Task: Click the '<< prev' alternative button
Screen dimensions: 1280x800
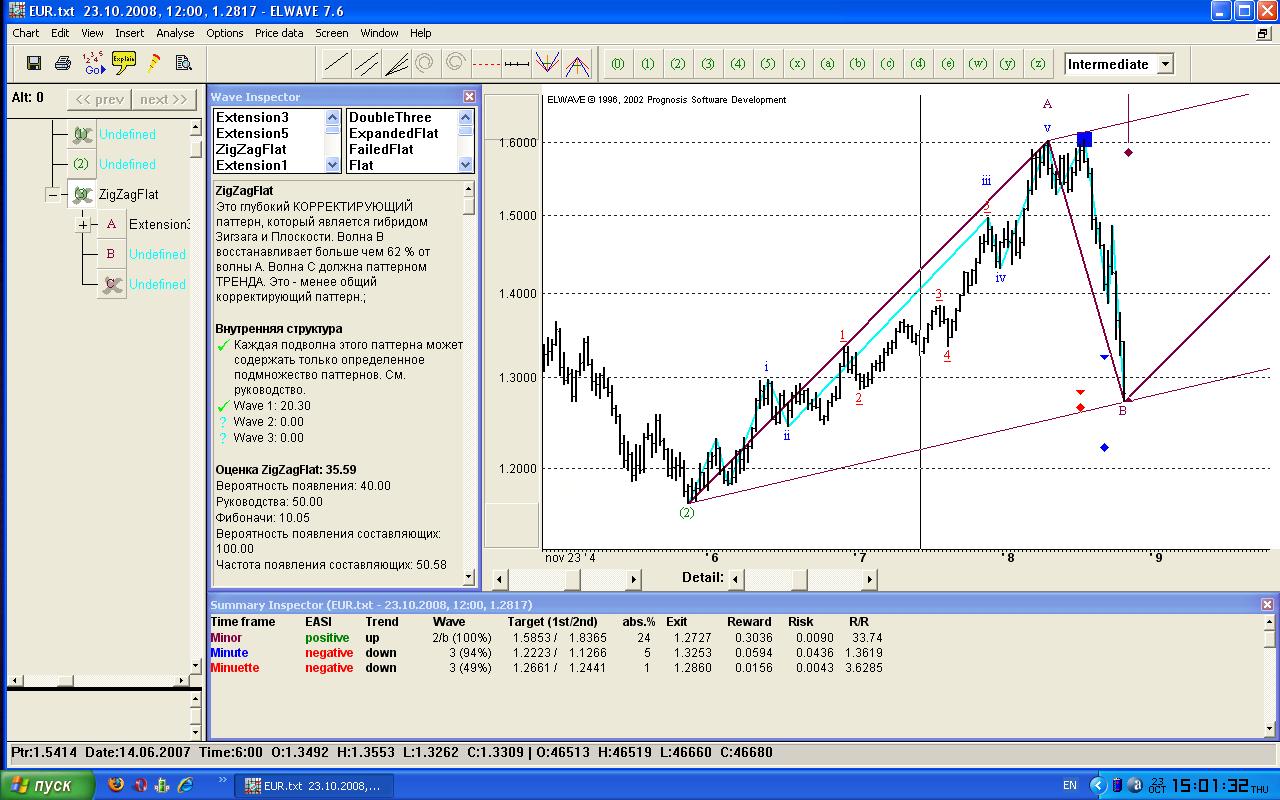Action: click(x=99, y=99)
